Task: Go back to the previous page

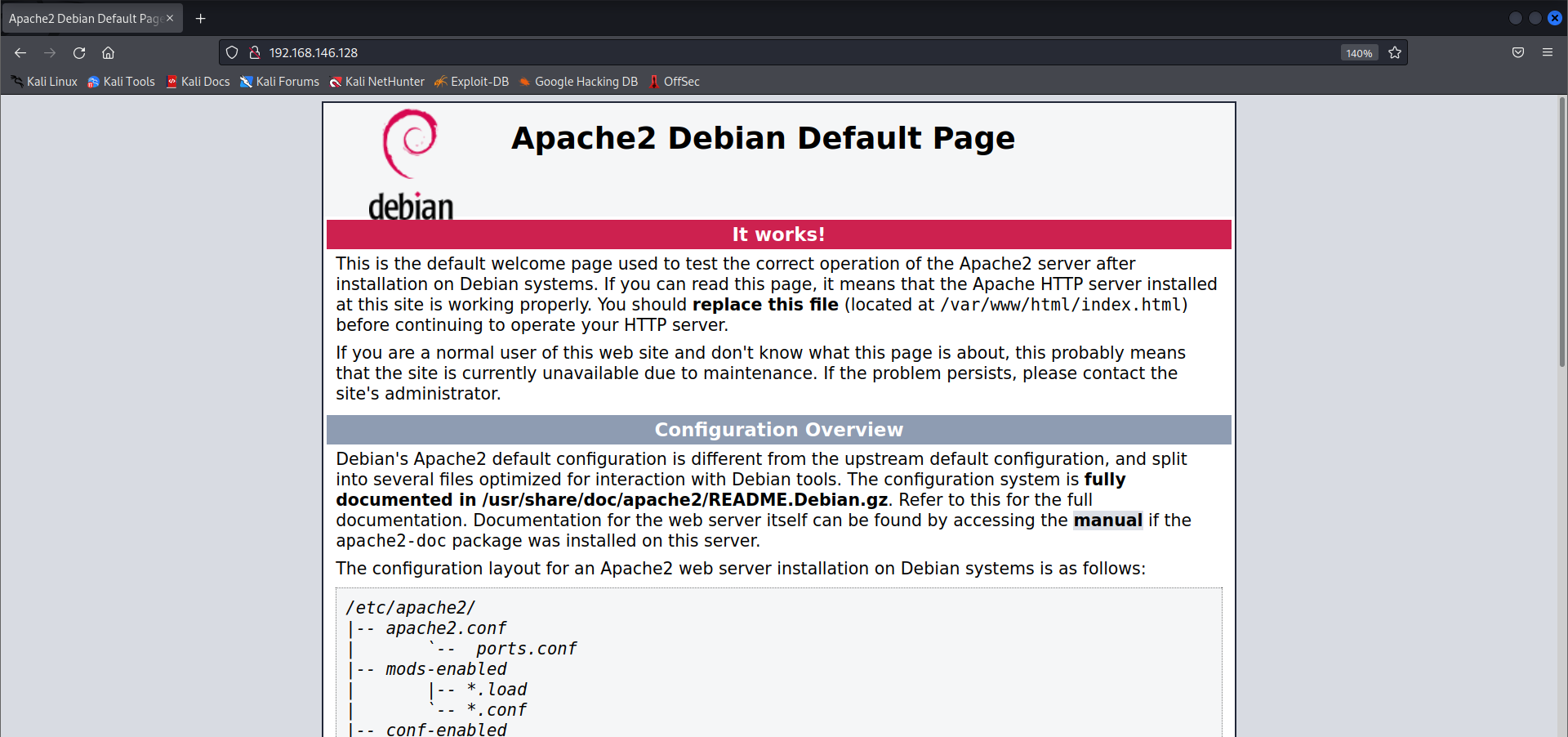Action: (20, 52)
